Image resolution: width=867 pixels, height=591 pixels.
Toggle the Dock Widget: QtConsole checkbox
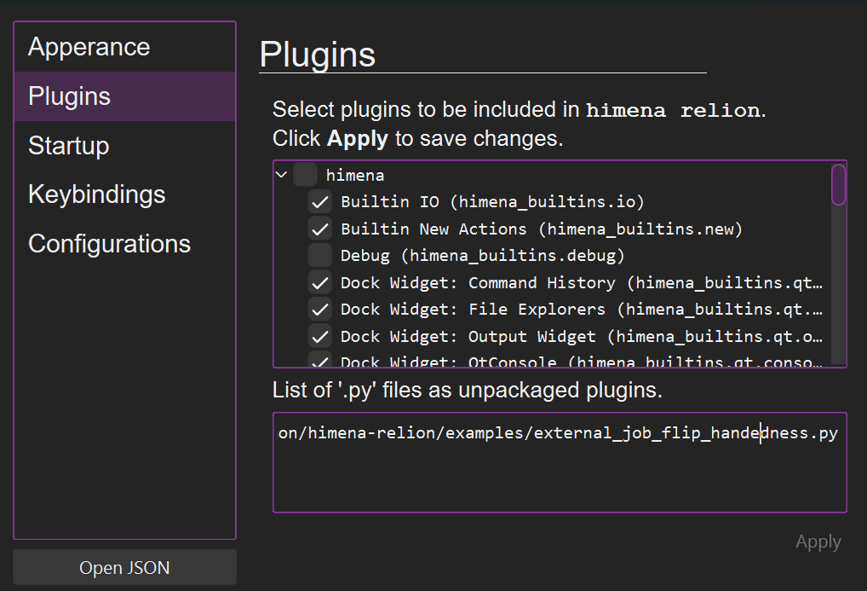tap(320, 361)
